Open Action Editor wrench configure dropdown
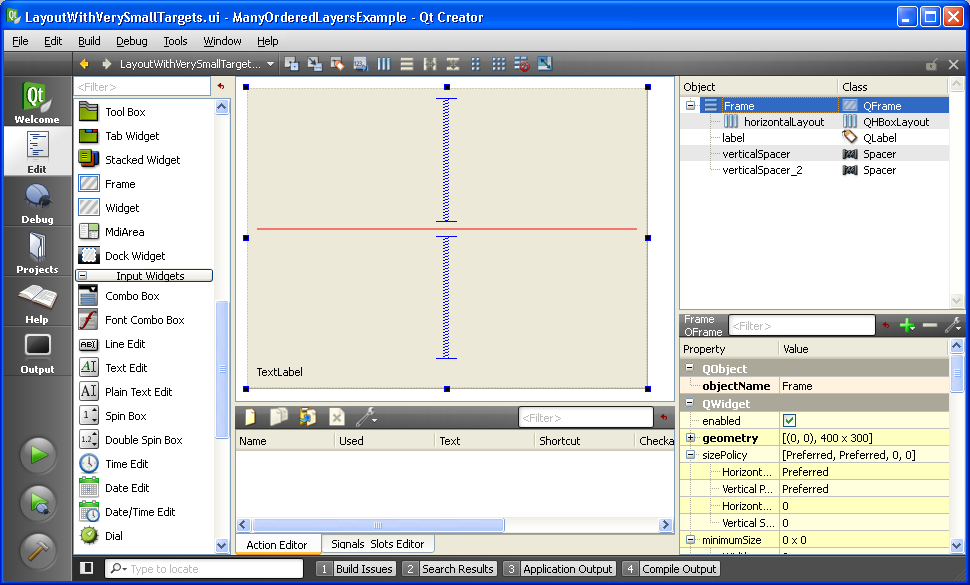 coord(366,417)
